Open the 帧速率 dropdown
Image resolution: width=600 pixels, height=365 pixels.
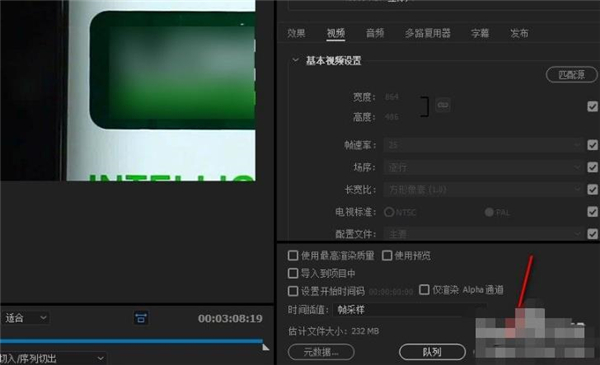pos(483,145)
